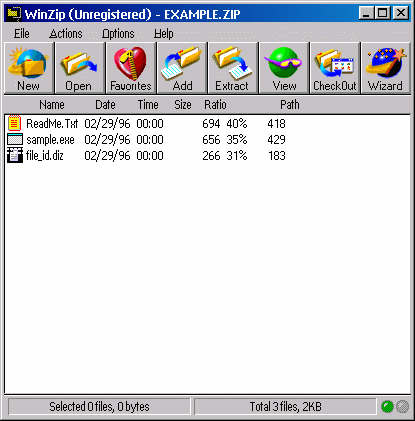Open an archive using the Open icon

point(80,68)
